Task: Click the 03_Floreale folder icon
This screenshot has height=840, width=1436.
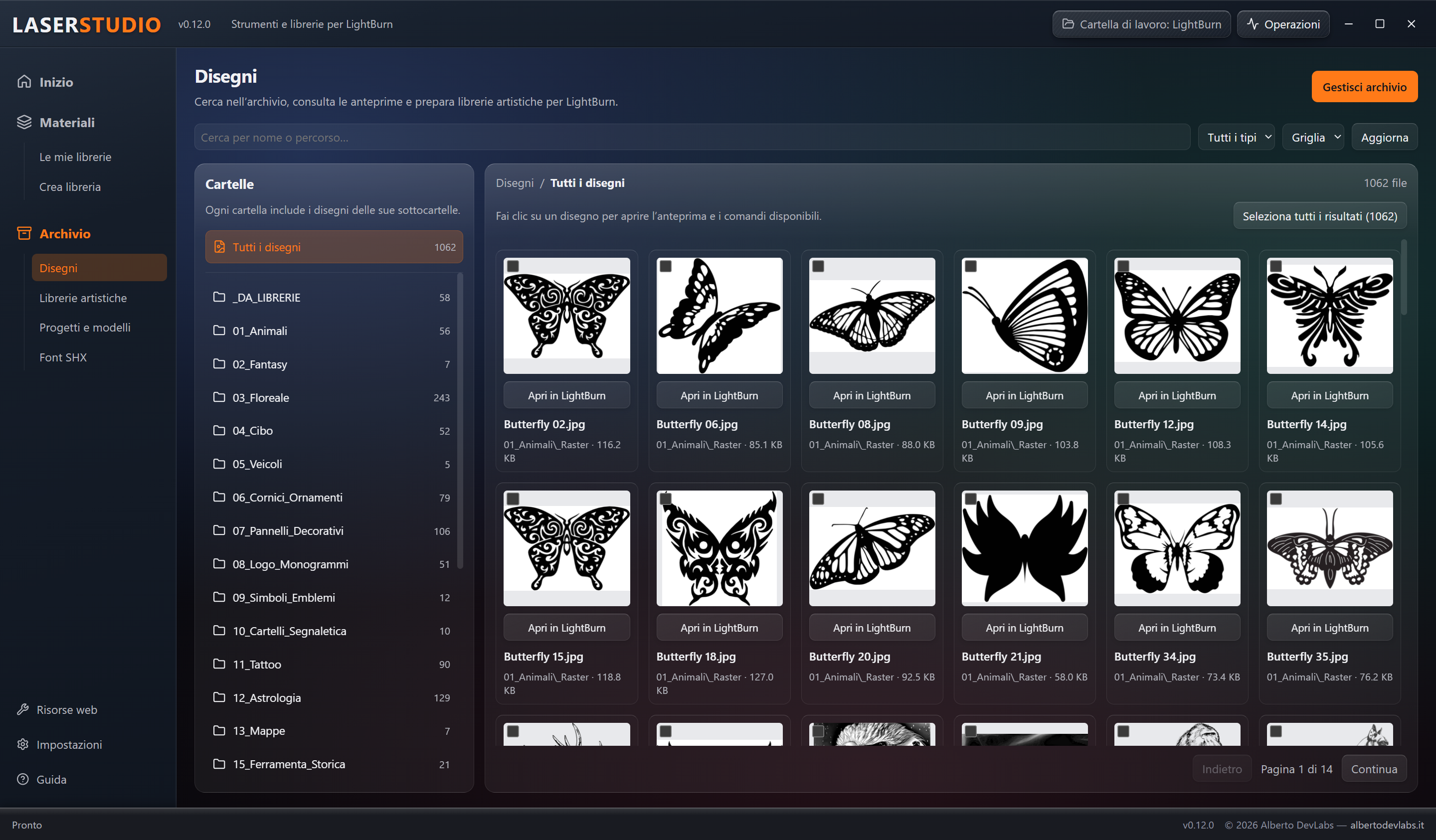Action: tap(219, 397)
